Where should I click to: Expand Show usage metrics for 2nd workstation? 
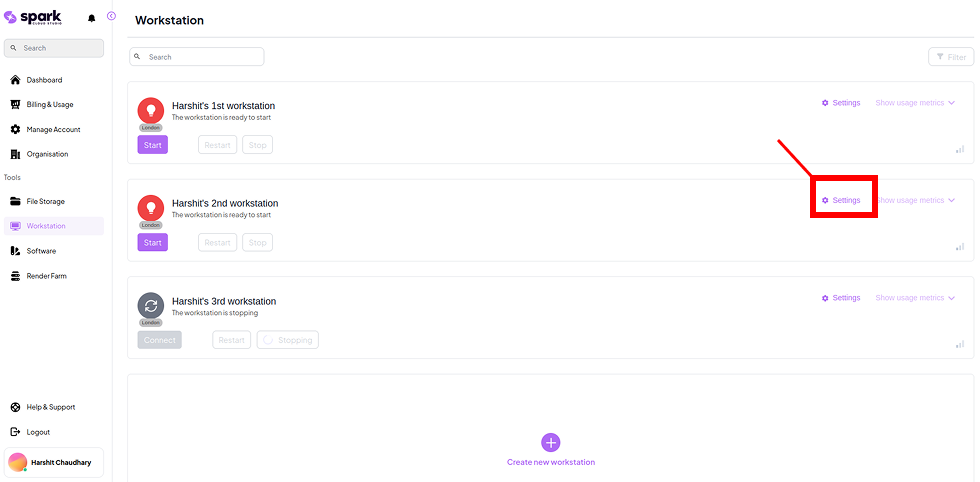[915, 201]
